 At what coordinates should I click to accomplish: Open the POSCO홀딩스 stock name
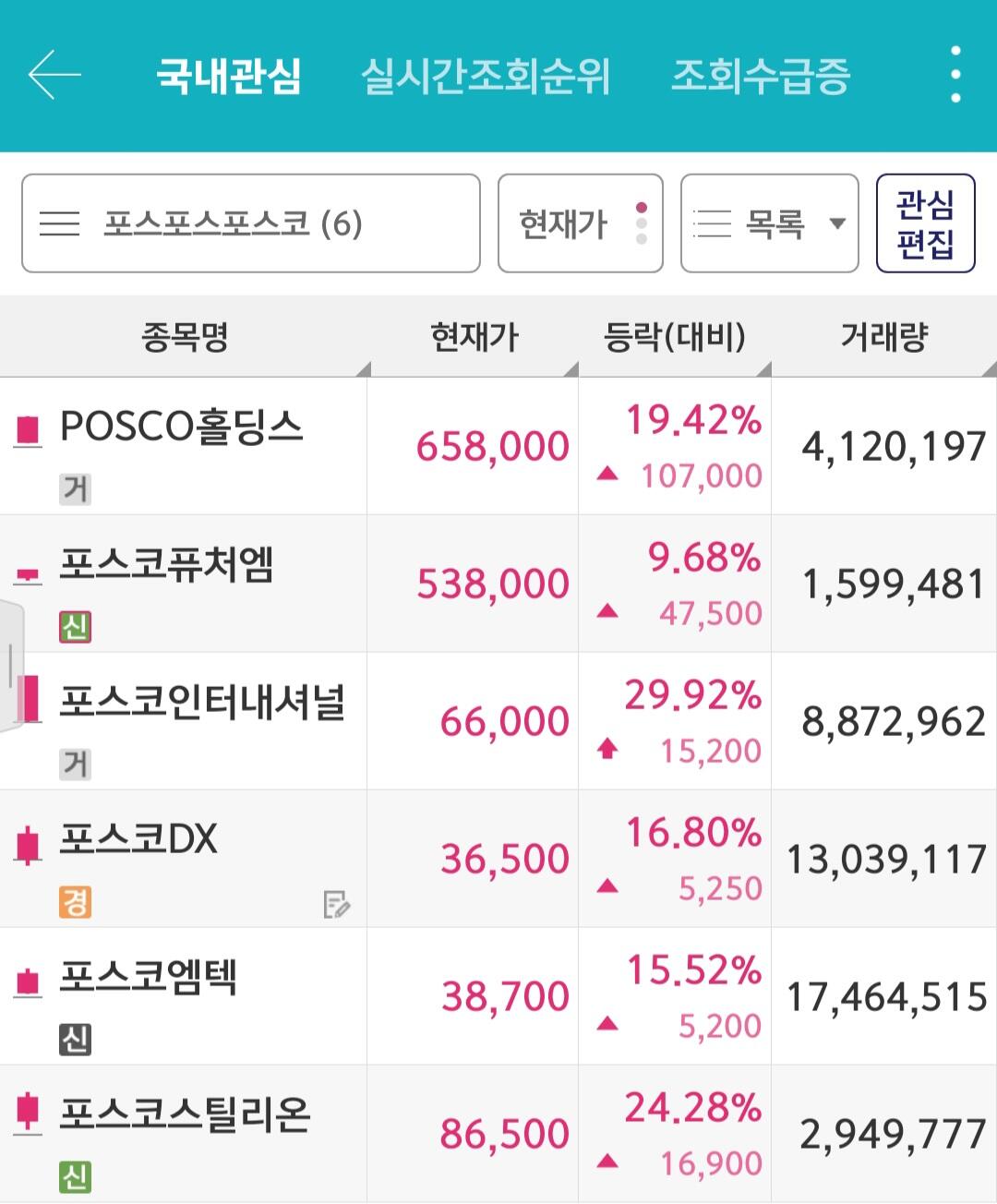coord(182,427)
